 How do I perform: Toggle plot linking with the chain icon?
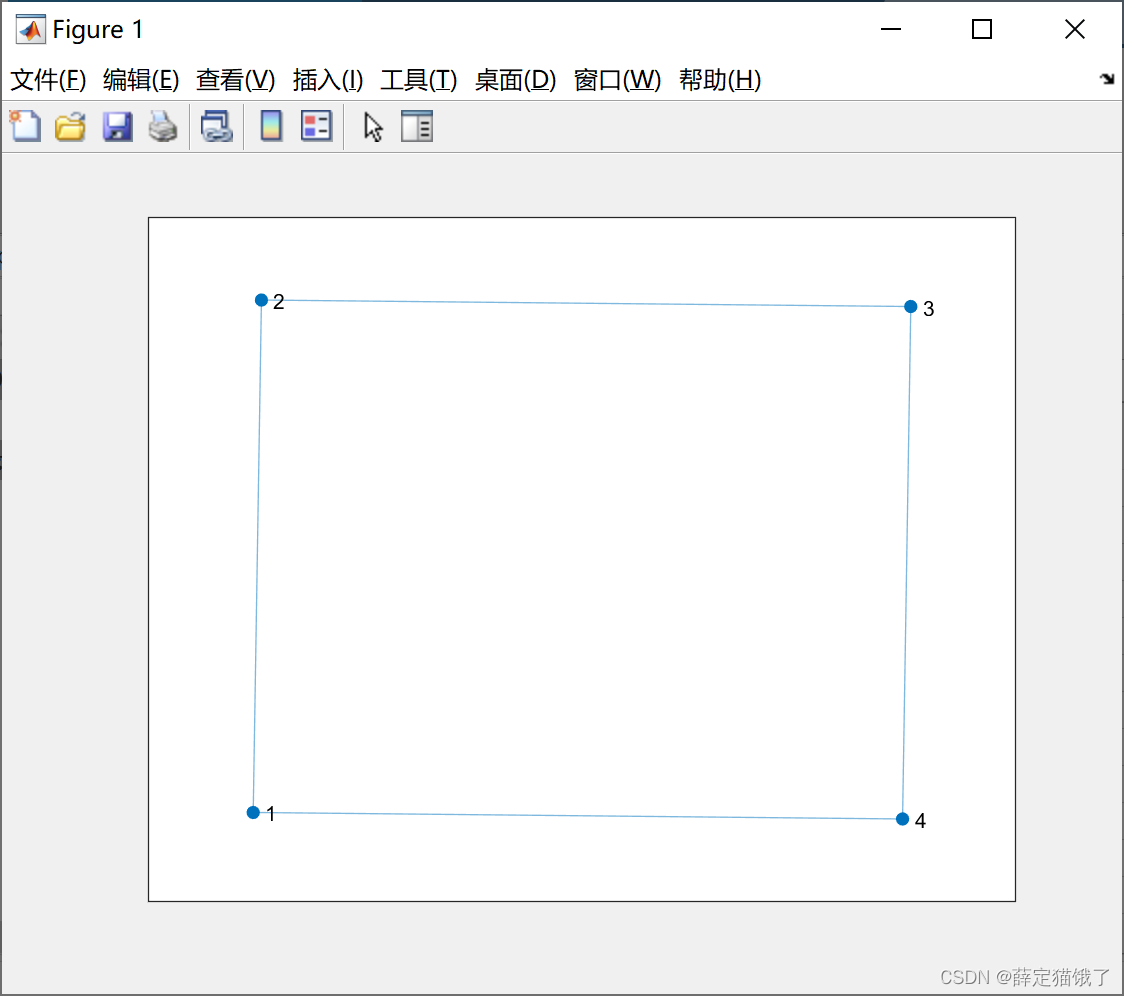pos(216,126)
